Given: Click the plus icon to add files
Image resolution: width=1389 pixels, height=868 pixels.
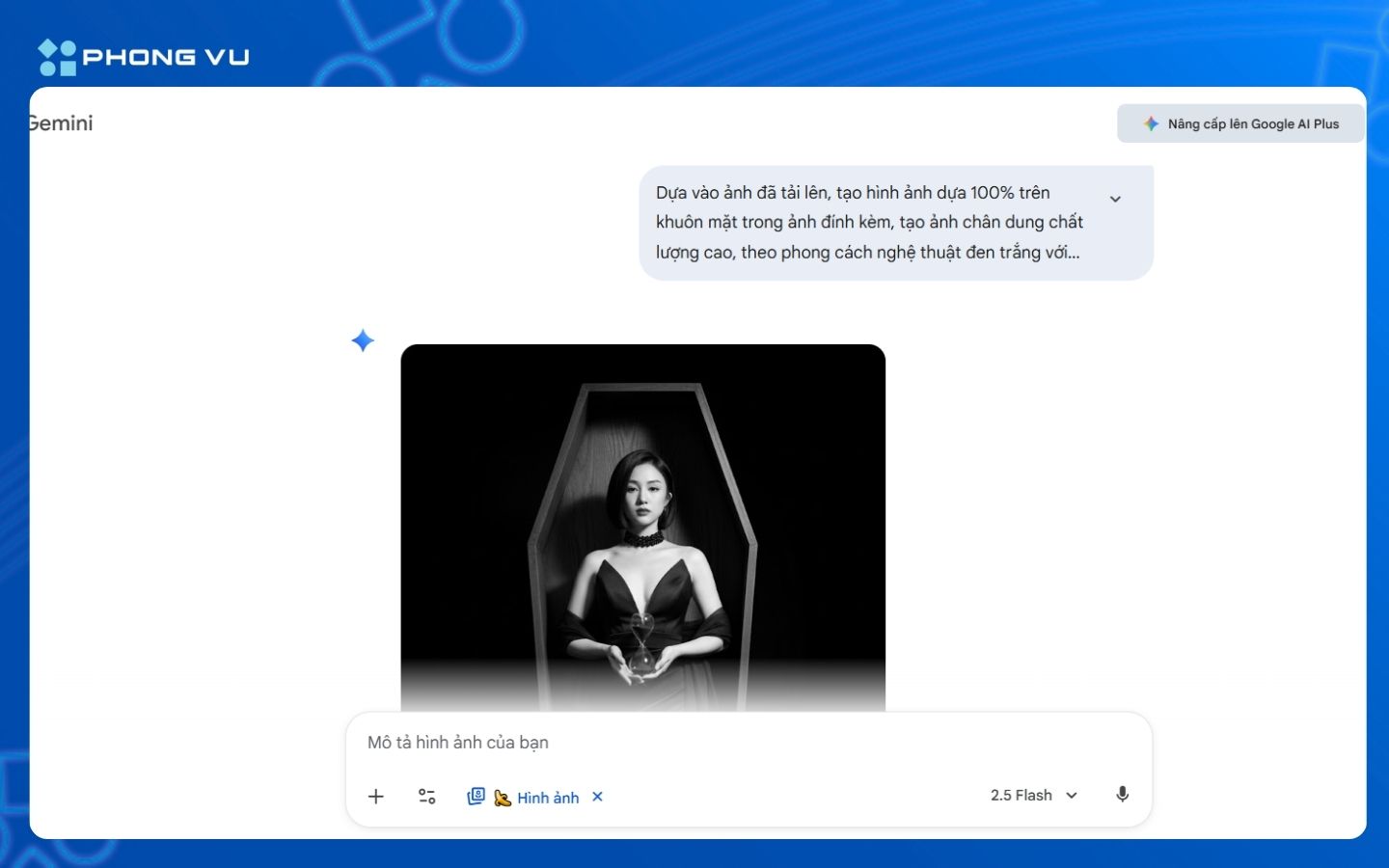Looking at the screenshot, I should [x=376, y=797].
